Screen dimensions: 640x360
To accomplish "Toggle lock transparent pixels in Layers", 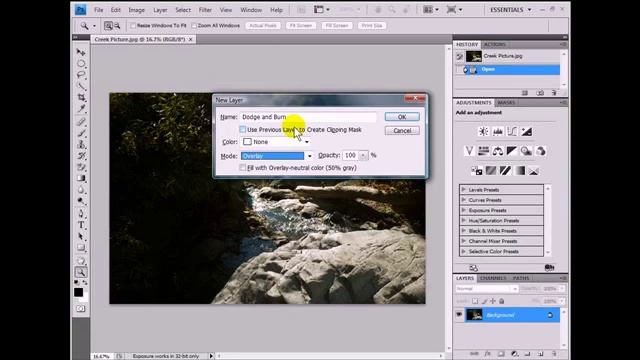I will coord(475,301).
